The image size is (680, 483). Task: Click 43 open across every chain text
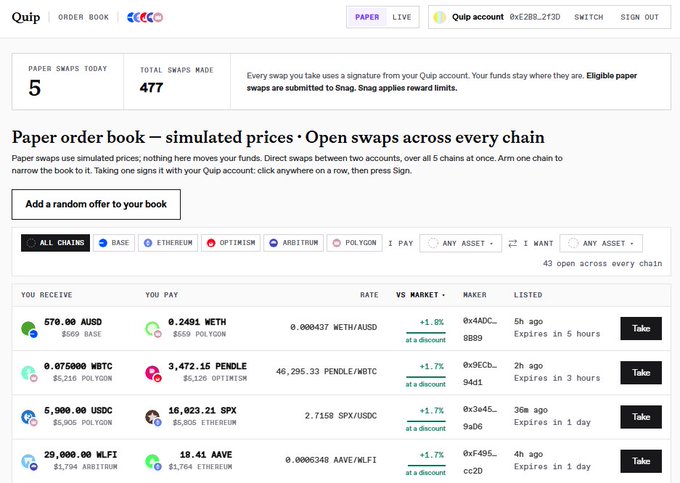pyautogui.click(x=602, y=264)
